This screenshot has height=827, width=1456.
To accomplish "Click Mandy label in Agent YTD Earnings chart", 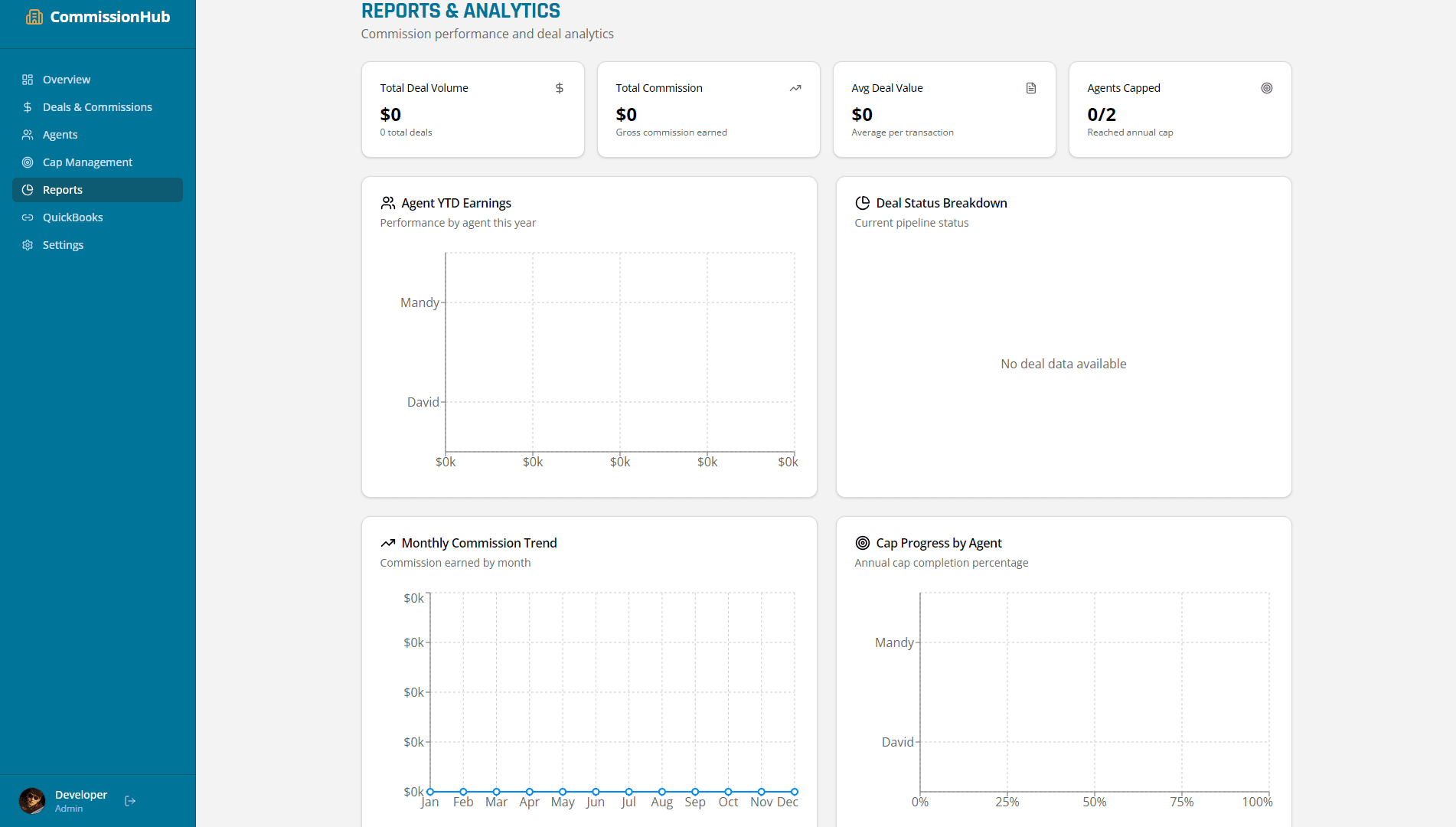I will tap(419, 302).
